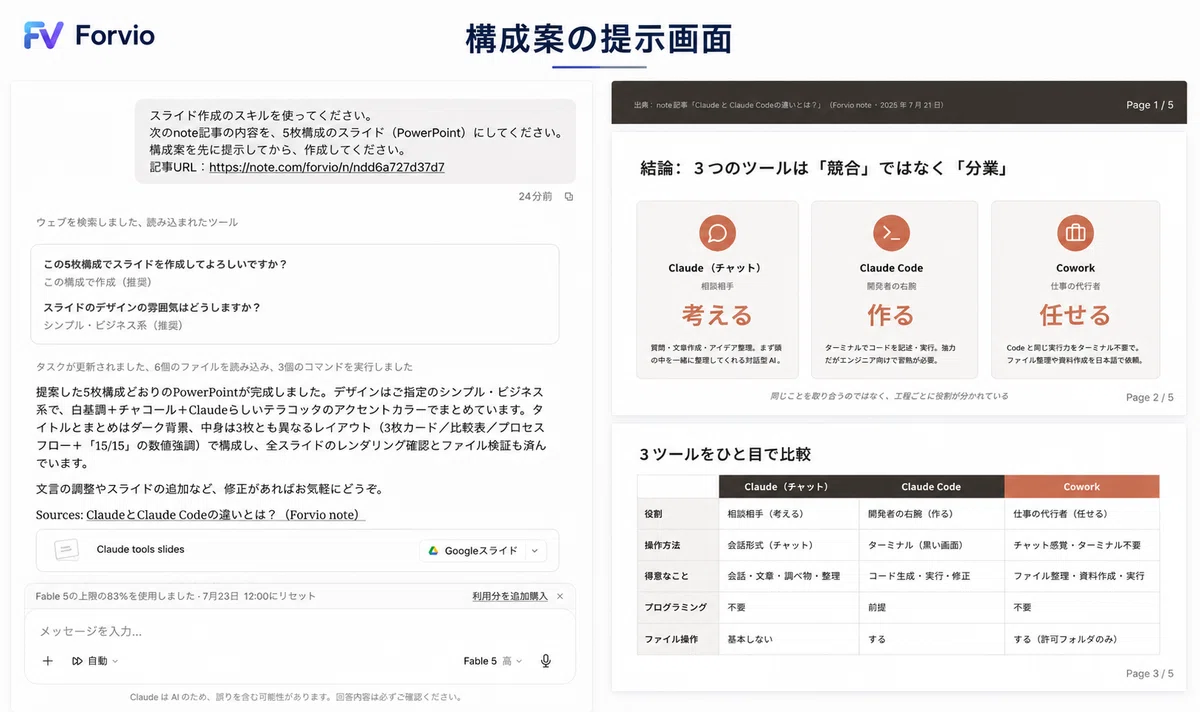This screenshot has height=712, width=1200.
Task: Click the Page 3 / 5 label
Action: [x=1149, y=673]
